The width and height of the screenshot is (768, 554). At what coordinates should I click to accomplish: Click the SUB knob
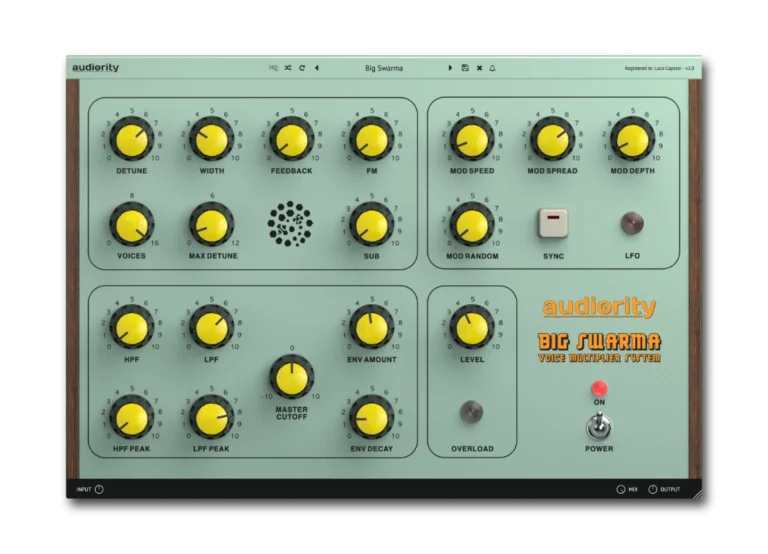[372, 225]
